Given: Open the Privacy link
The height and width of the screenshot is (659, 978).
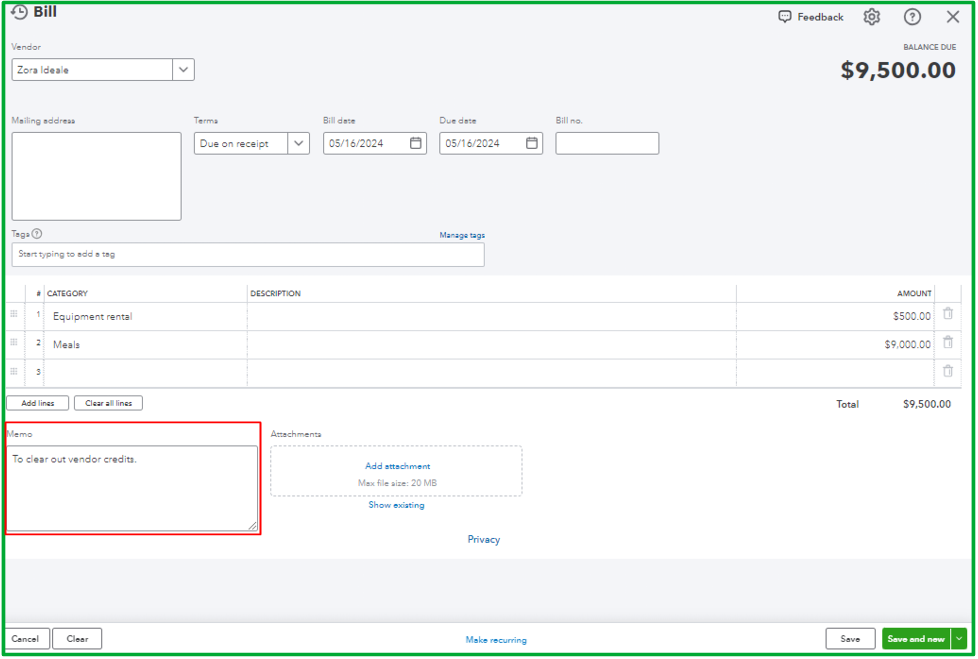Looking at the screenshot, I should 483,540.
